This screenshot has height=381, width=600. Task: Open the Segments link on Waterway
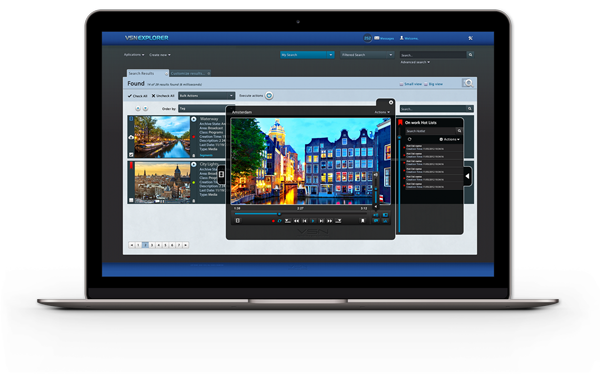206,155
